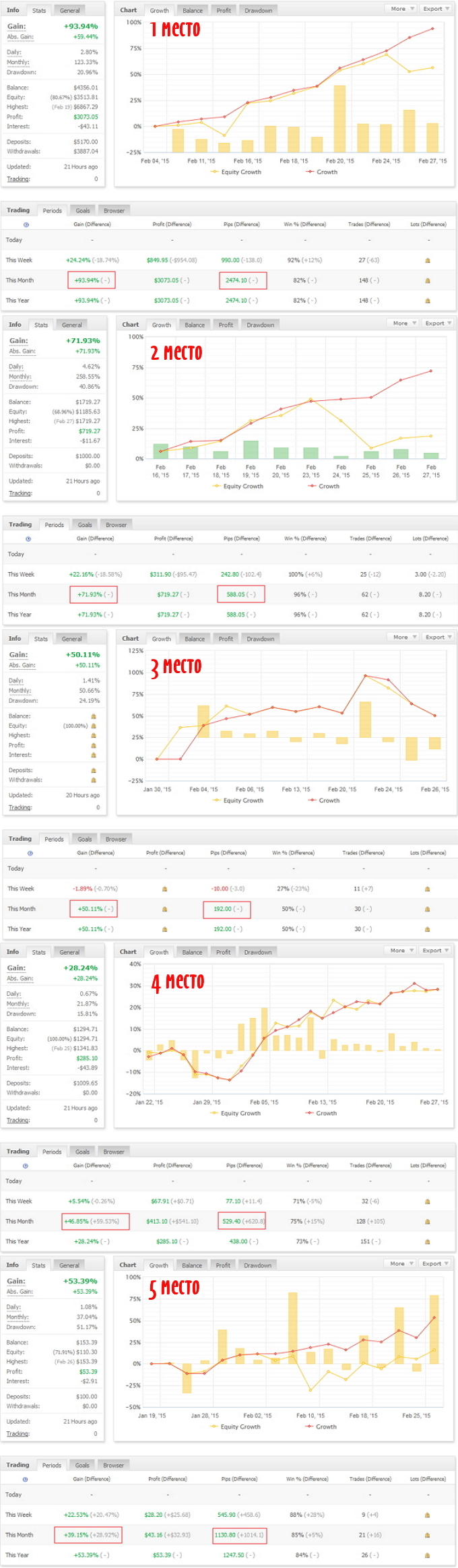Screen dimensions: 458x1568
Task: Open Goals tab below the +71.93% account
Action: pos(85,525)
